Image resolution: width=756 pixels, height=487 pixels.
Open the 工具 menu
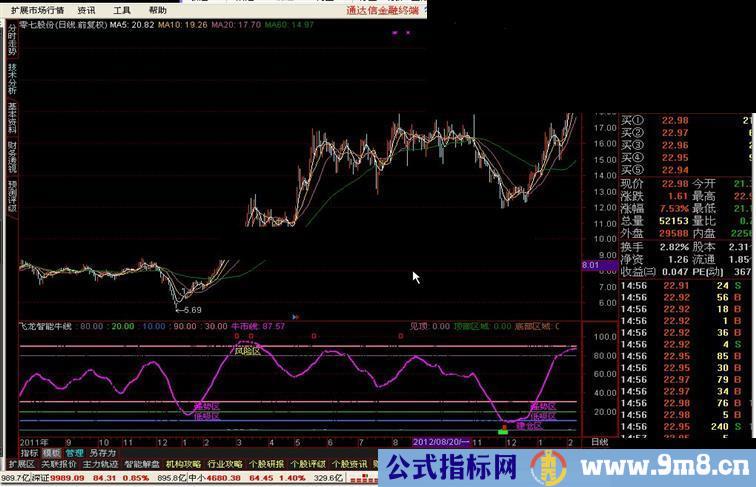(x=121, y=9)
